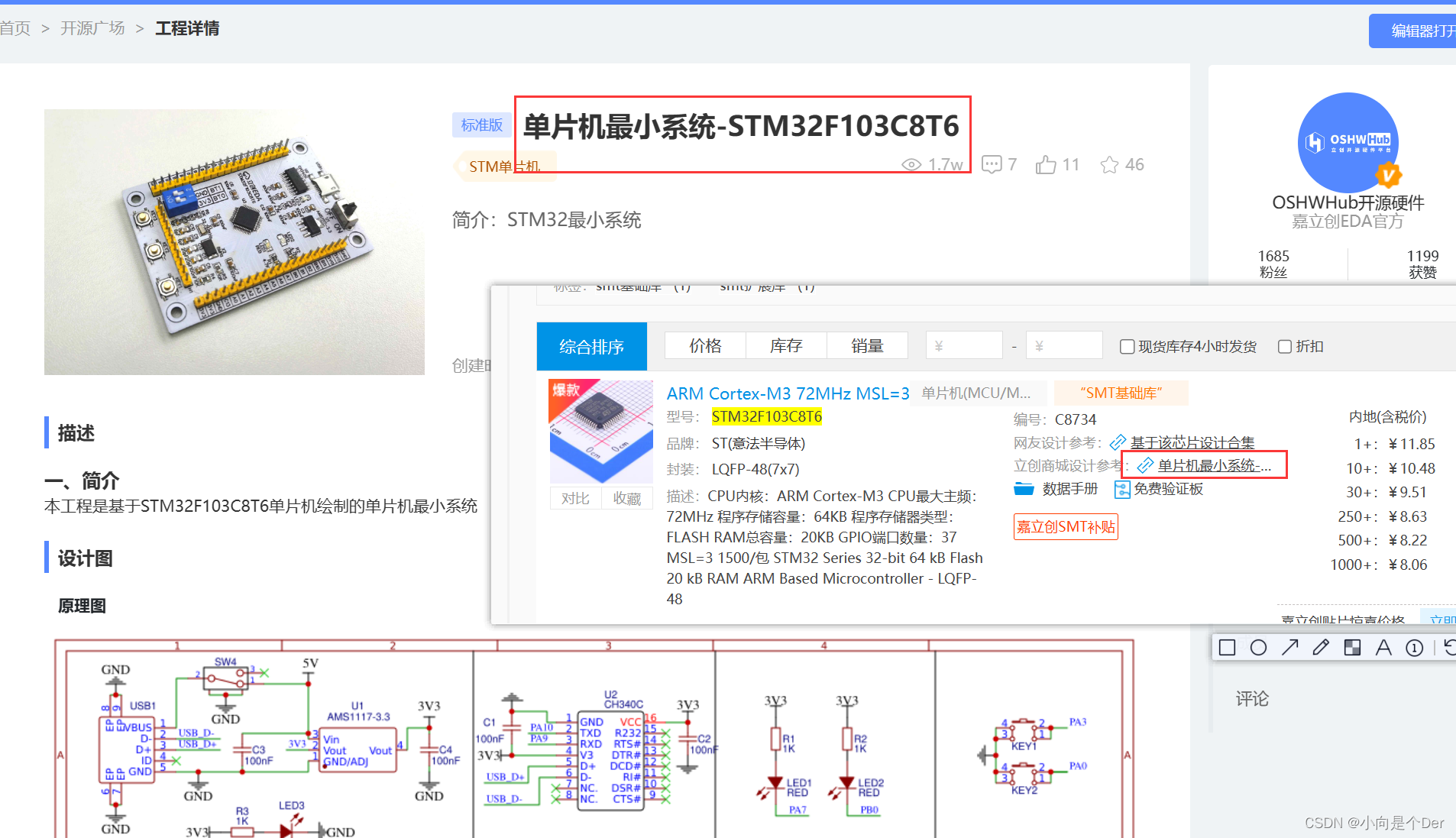
Task: Open the OSHWHub author avatar
Action: pos(1348,143)
